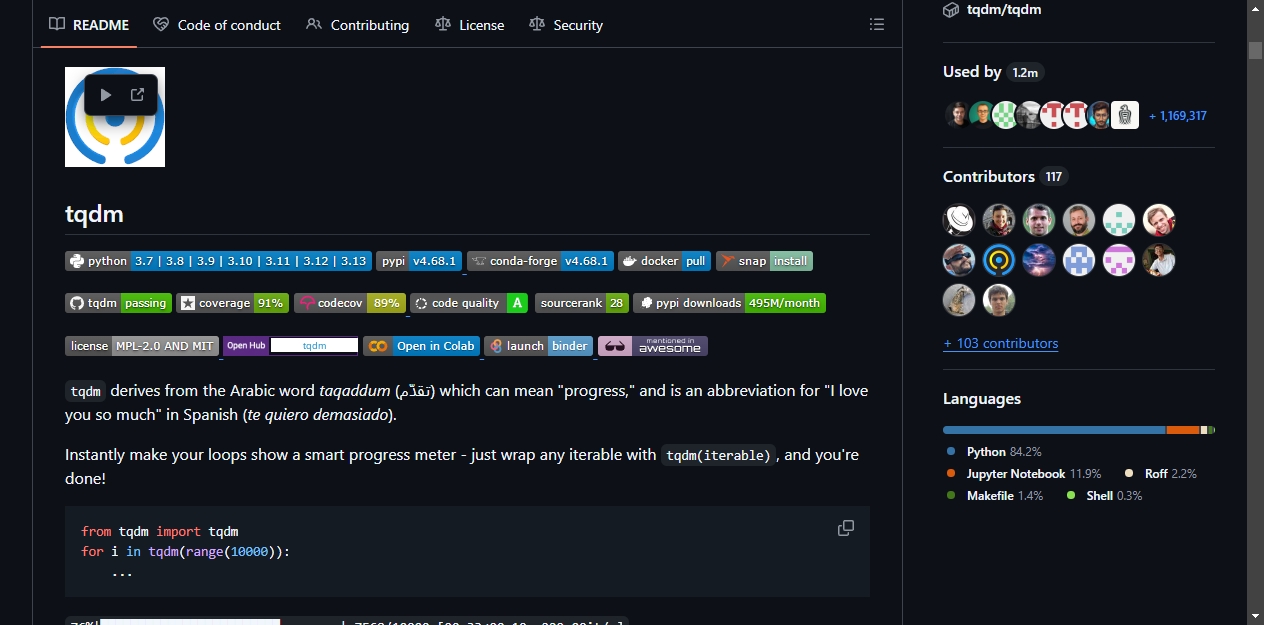Click the Python 84.2% language link
The width and height of the screenshot is (1264, 625).
click(x=995, y=452)
